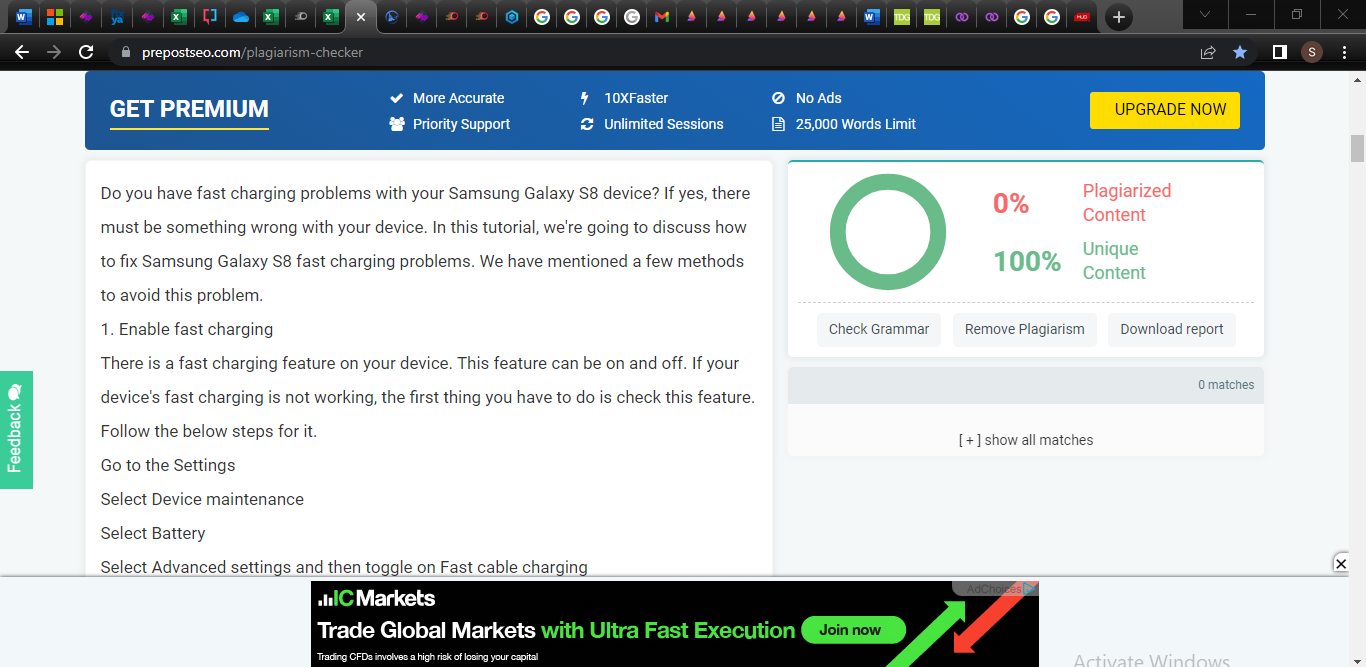The image size is (1366, 667).
Task: Click the '1. Enable fast charging' line
Action: click(187, 329)
